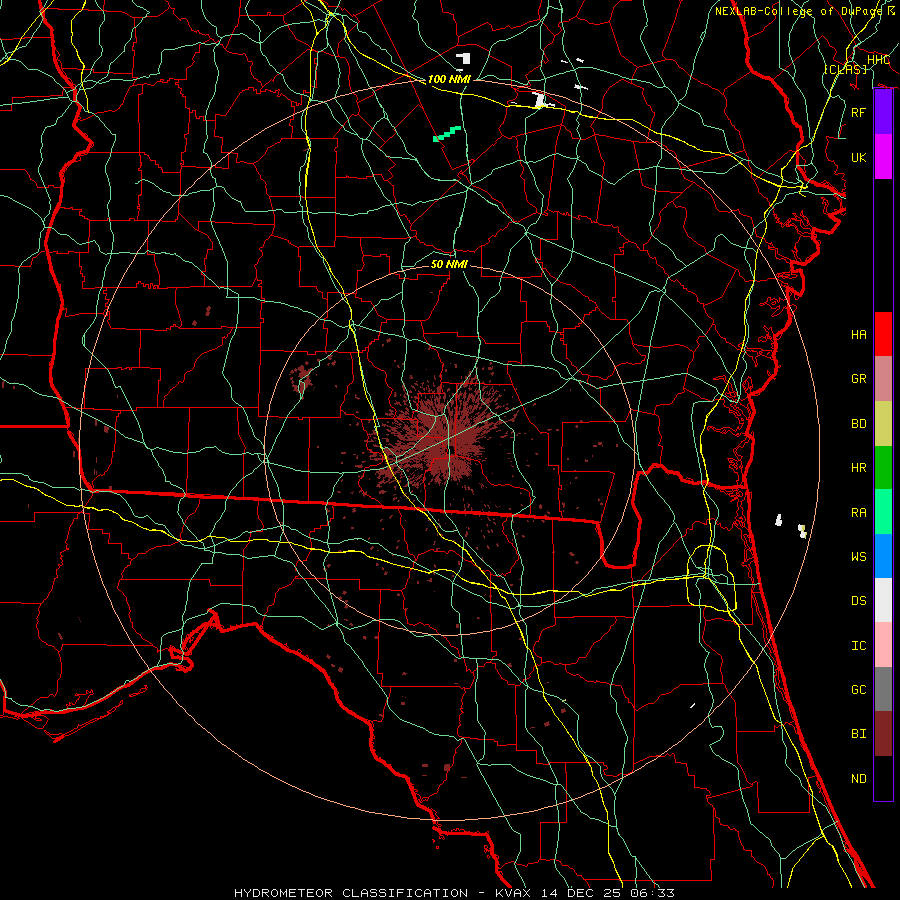Select the IC light-pink legend swatch
The image size is (900, 900).
coord(883,645)
